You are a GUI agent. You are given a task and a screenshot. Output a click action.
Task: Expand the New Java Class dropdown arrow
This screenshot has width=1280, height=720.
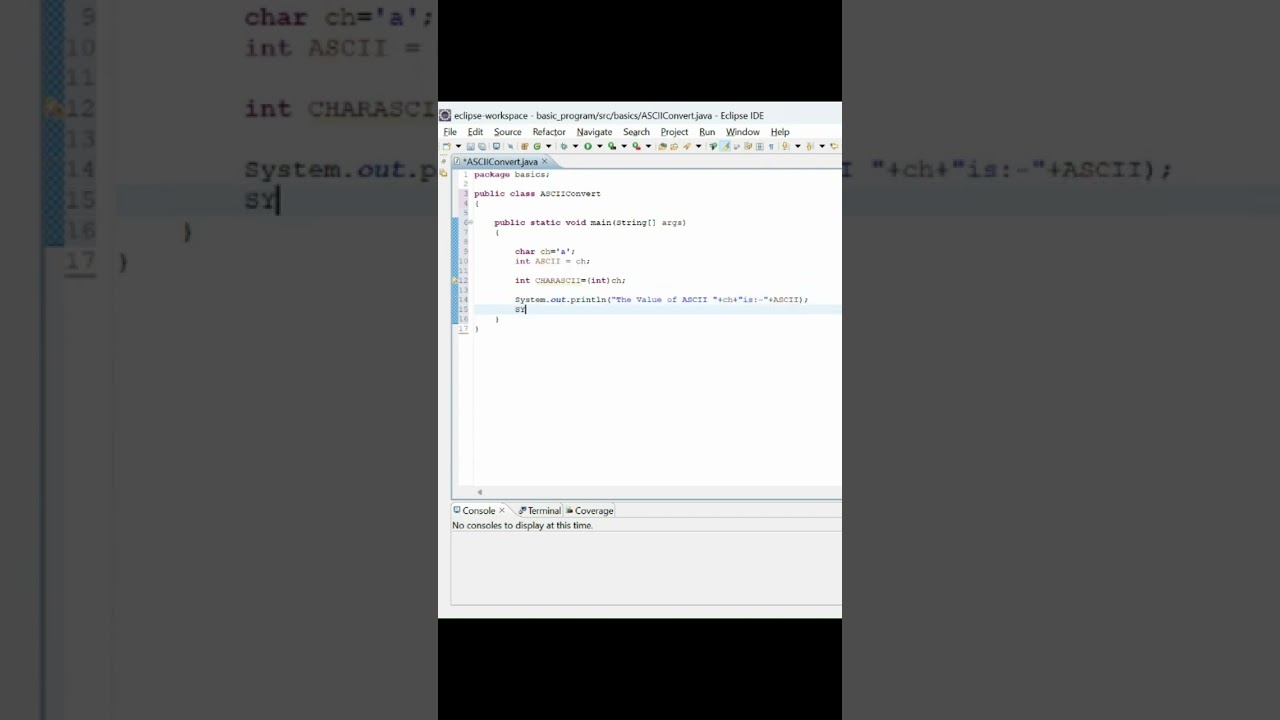(548, 146)
